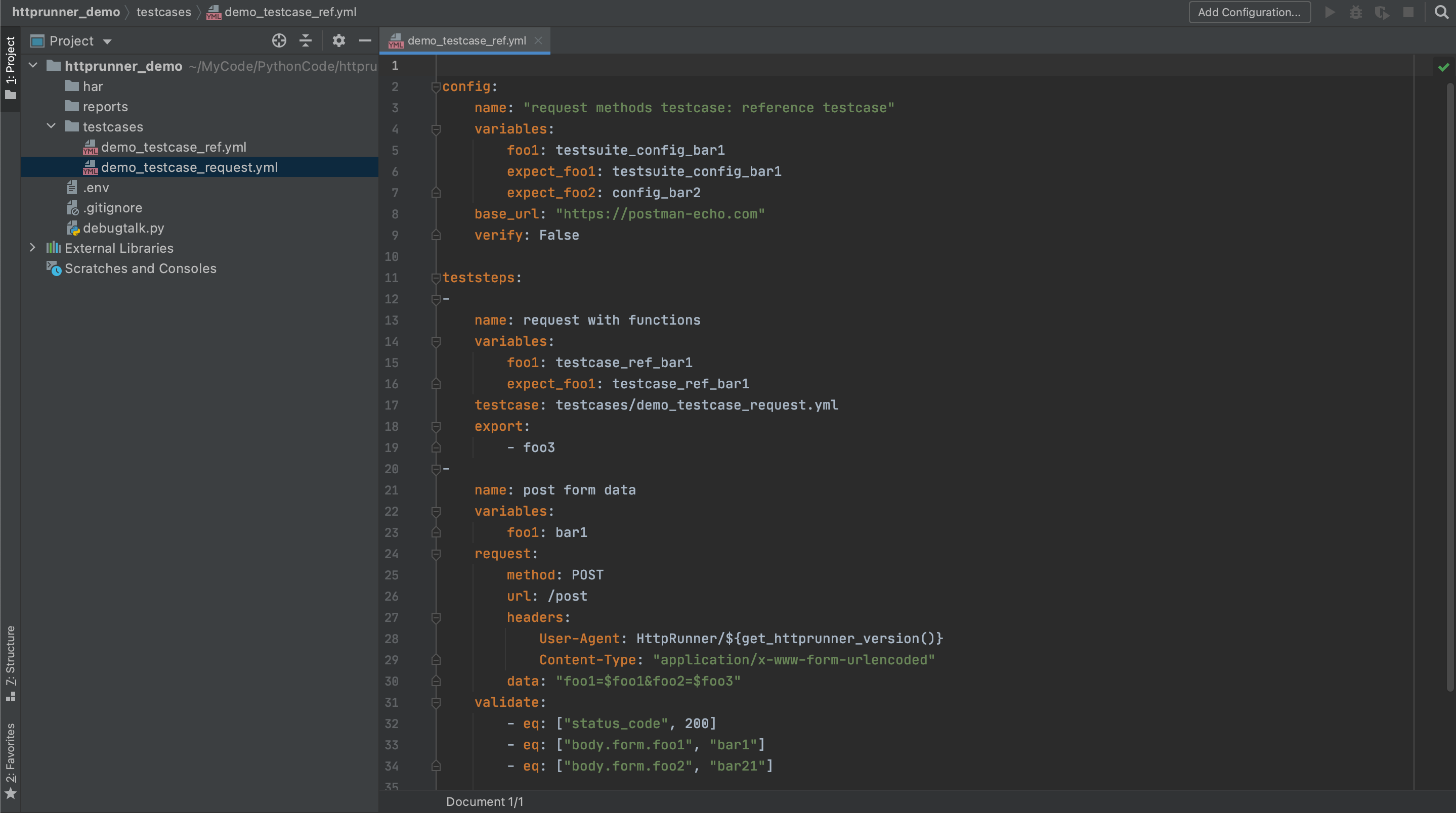Fold the headers block at line 27

click(436, 618)
